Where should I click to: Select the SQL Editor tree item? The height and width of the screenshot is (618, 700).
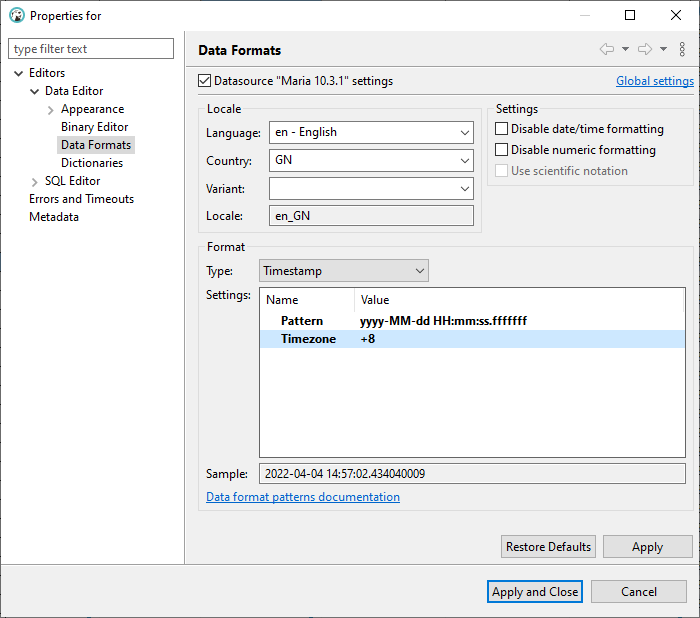72,181
